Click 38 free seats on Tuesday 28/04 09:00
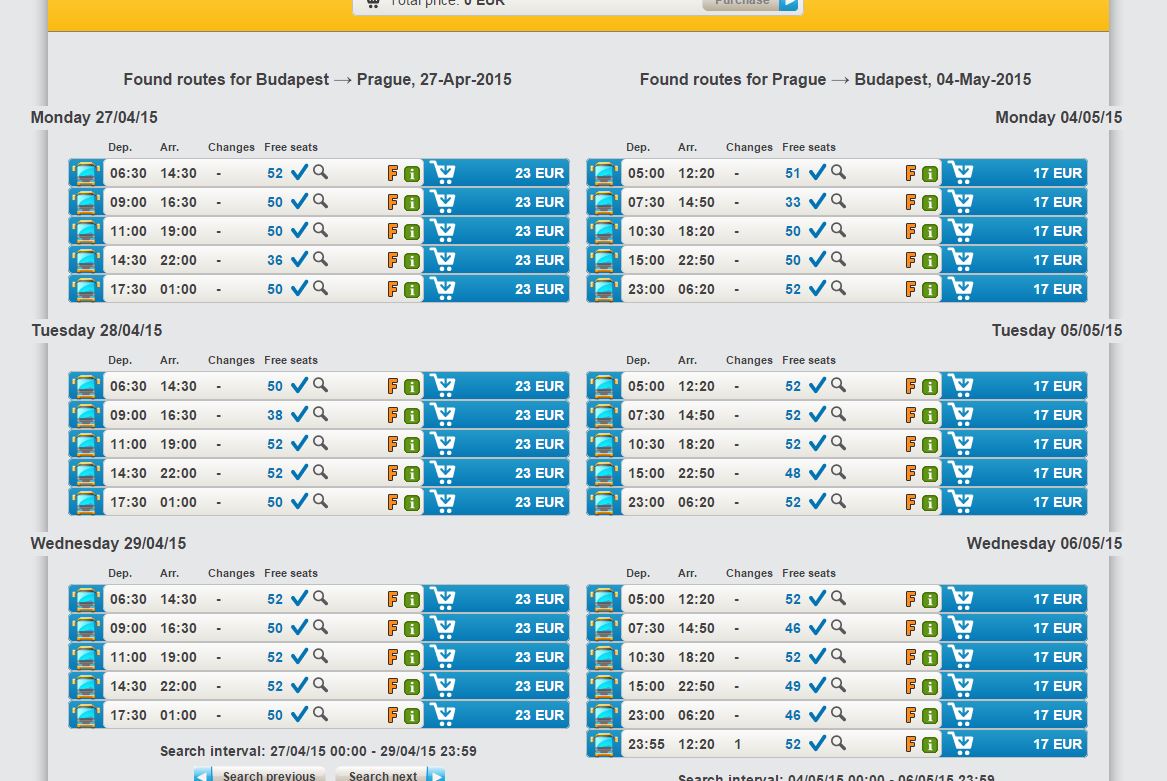This screenshot has height=781, width=1167. 275,415
